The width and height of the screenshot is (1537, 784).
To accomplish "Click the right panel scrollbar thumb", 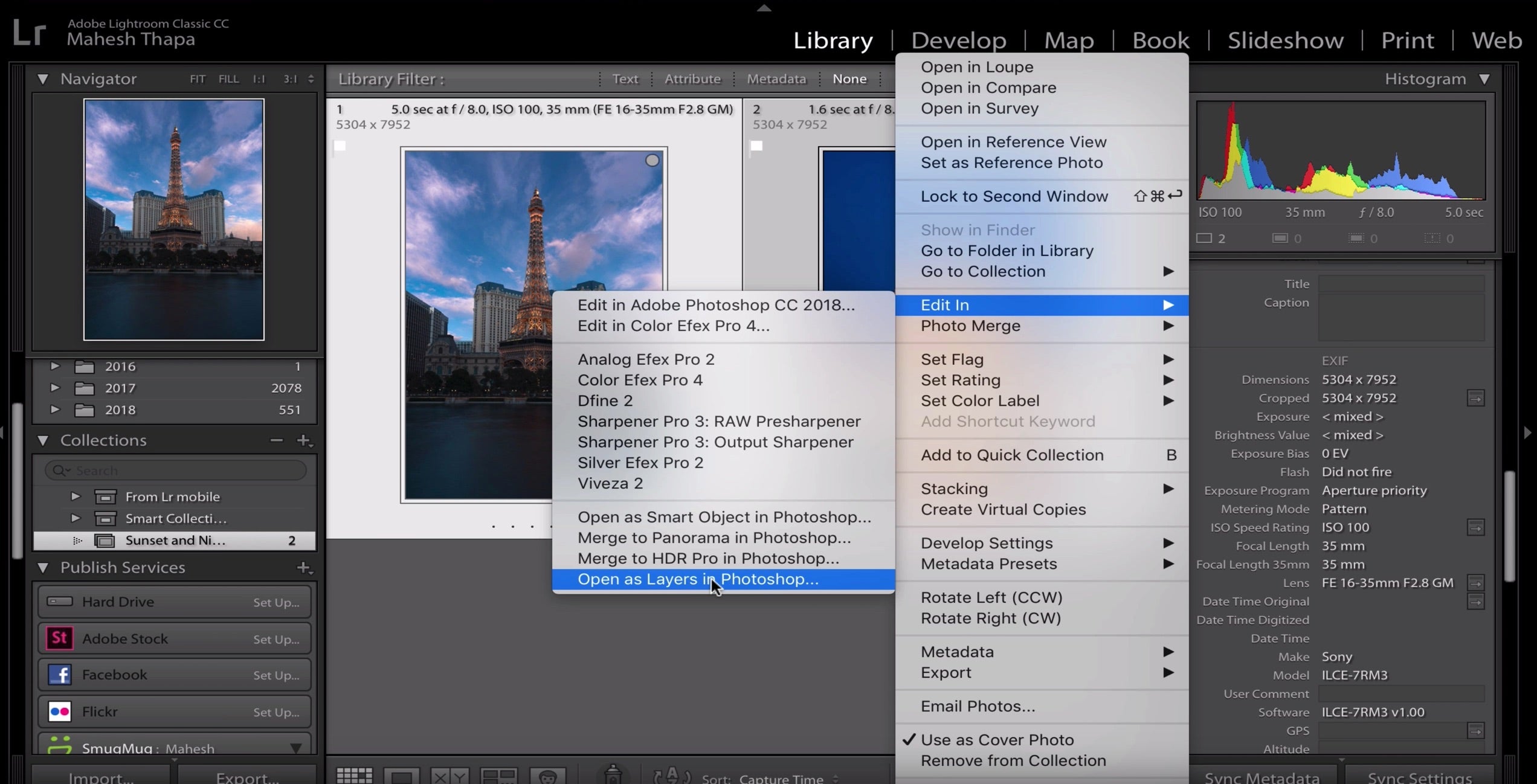I will coord(1509,525).
